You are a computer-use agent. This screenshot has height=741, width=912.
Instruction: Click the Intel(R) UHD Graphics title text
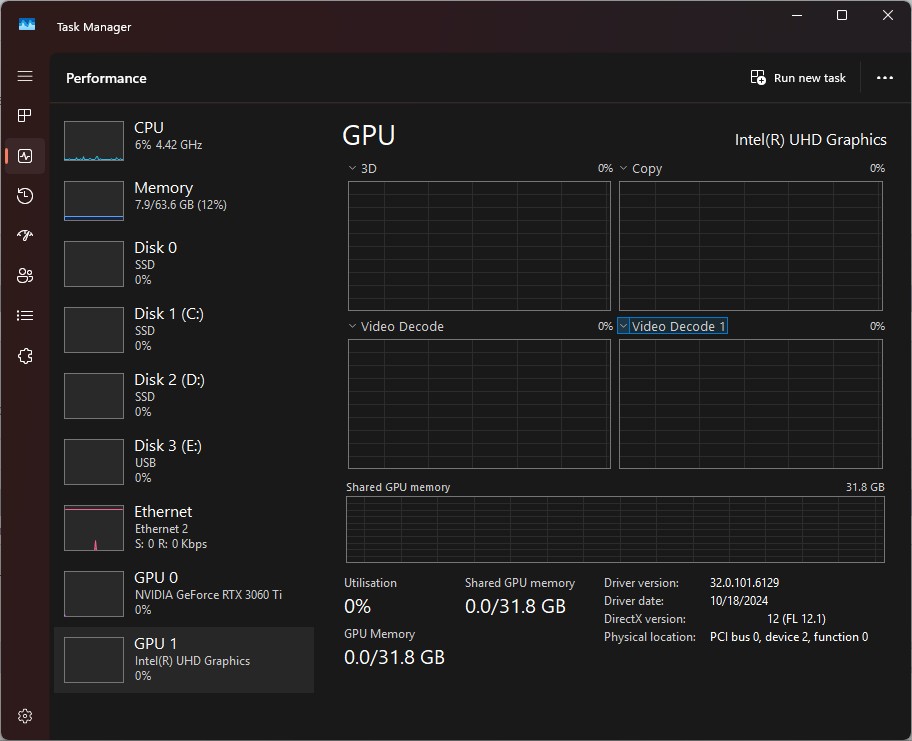click(x=810, y=140)
